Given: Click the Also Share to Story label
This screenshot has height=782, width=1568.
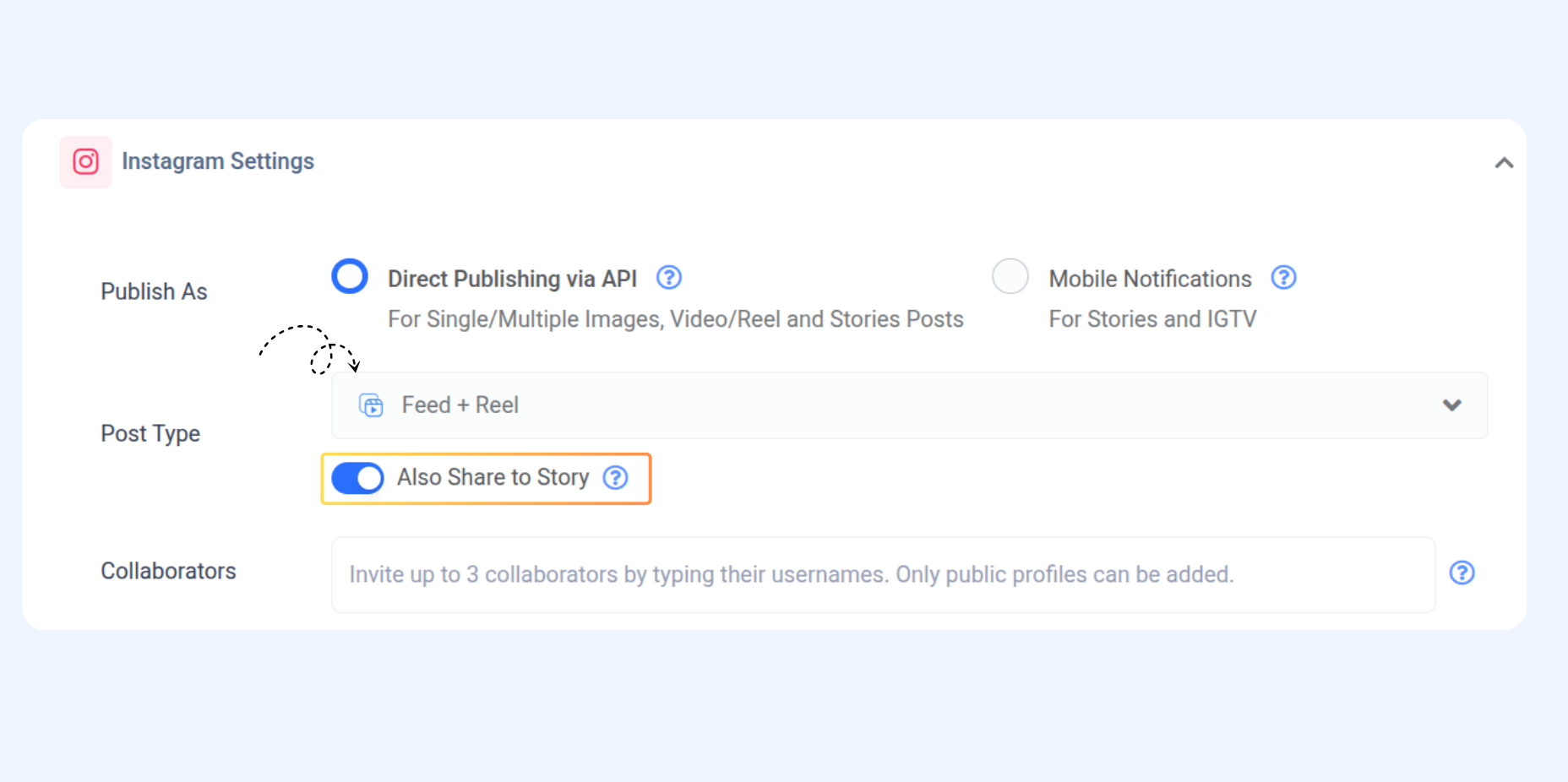Looking at the screenshot, I should [x=493, y=478].
